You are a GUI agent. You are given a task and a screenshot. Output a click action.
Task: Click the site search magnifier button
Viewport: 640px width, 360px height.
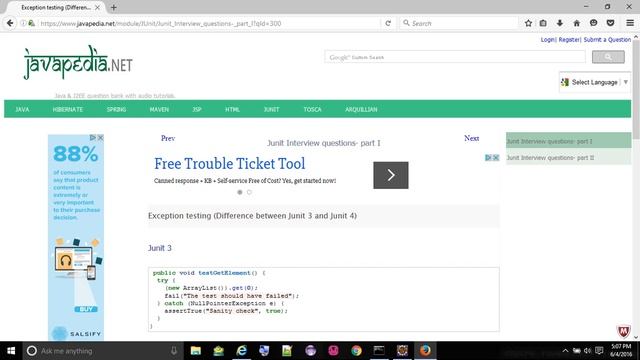tap(608, 57)
